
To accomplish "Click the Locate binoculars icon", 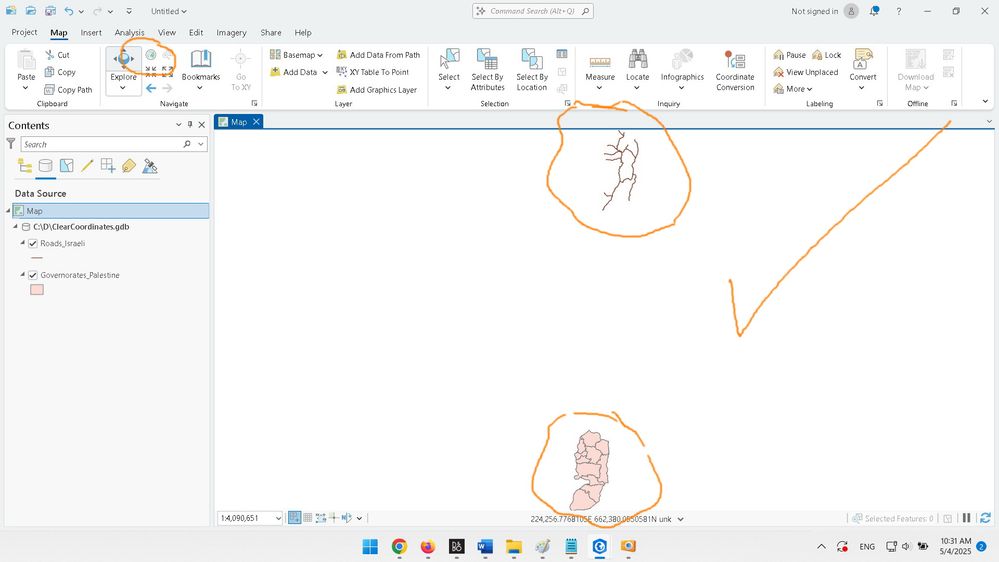I will click(x=637, y=59).
